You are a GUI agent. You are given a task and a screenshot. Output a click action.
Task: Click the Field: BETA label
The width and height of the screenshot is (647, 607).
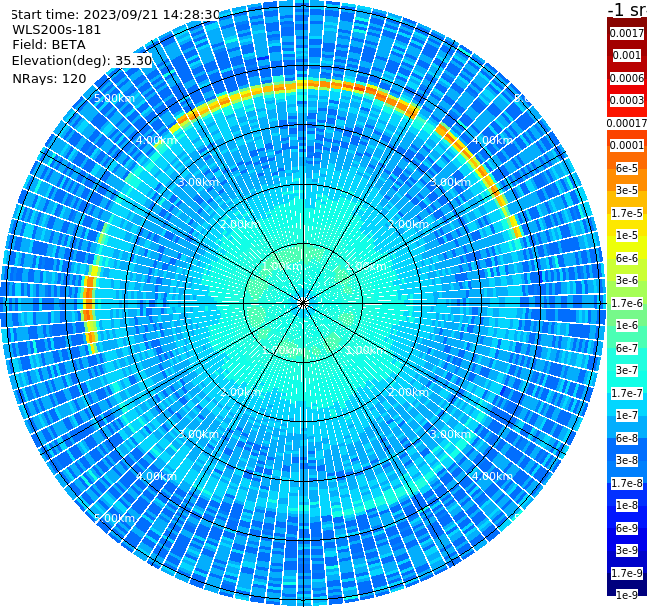49,45
